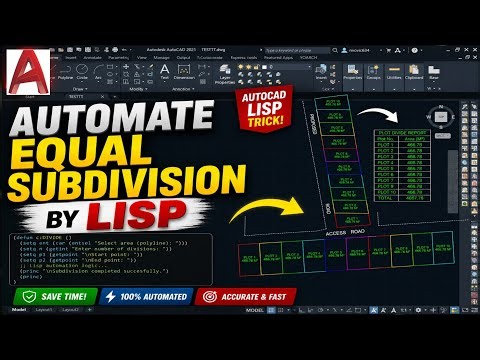The width and height of the screenshot is (480, 360).
Task: Select the Arc draw tool
Action: (x=98, y=72)
